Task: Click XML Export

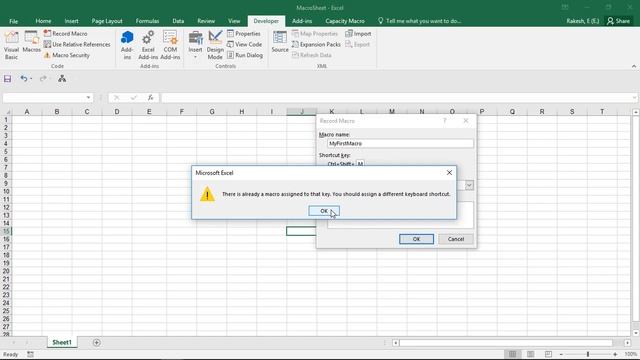Action: (358, 44)
